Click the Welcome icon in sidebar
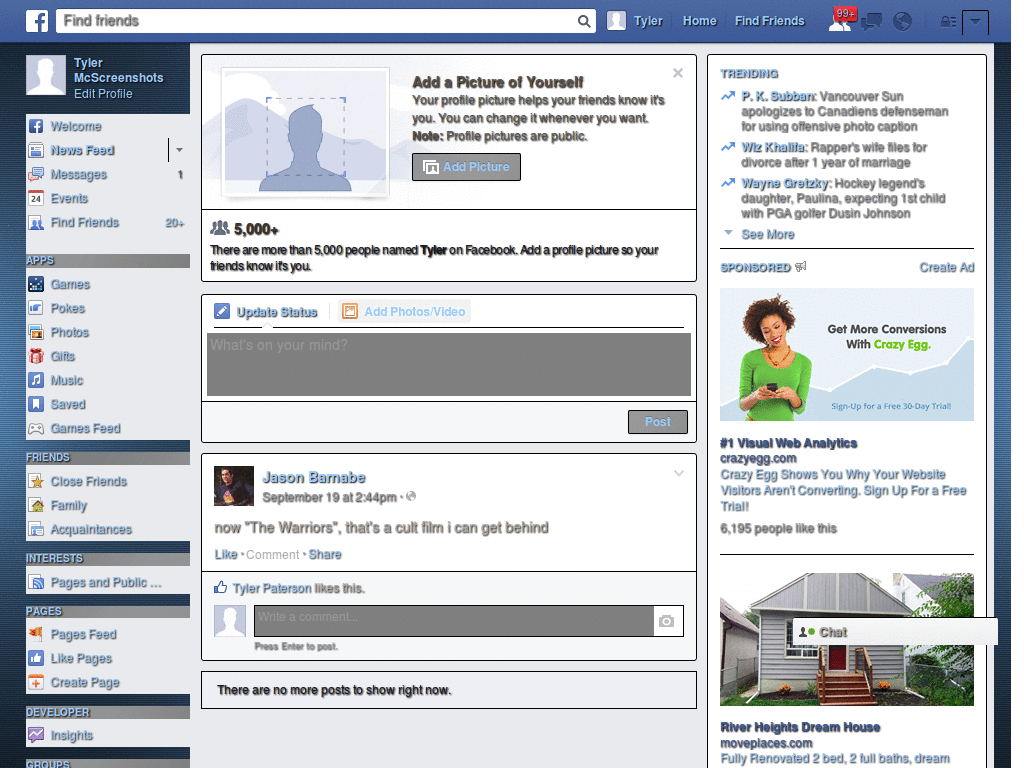1024x768 pixels. pos(36,126)
